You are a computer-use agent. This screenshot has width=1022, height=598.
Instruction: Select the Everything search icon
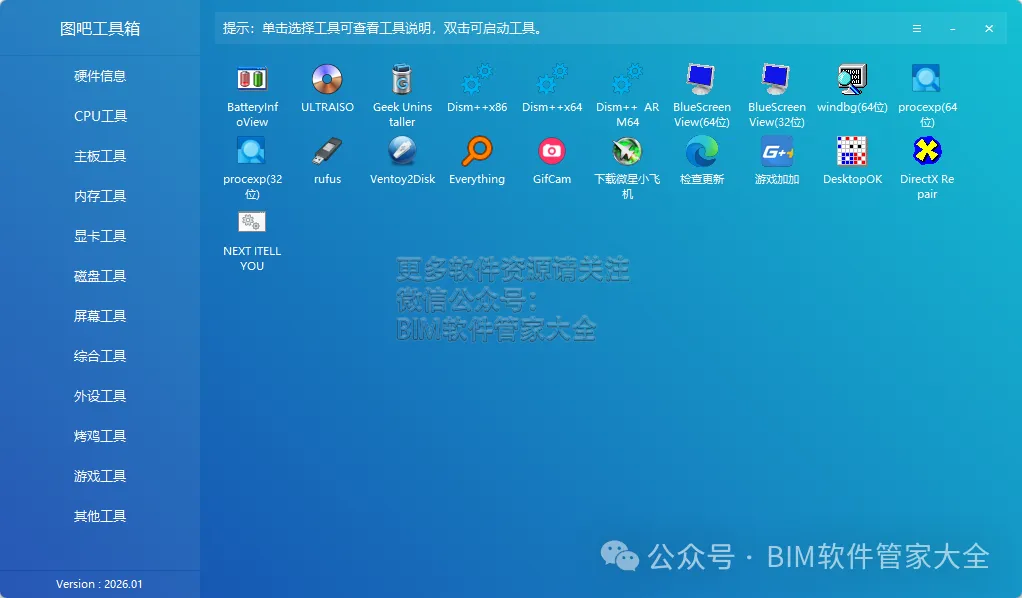477,151
